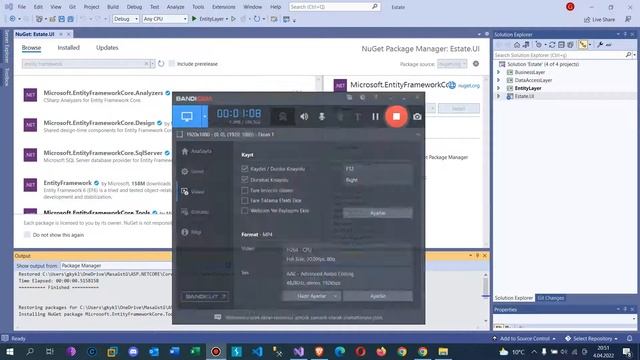Viewport: 640px width, 360px height.
Task: Toggle Duraklat Kısayolu checkbox
Action: click(x=244, y=180)
